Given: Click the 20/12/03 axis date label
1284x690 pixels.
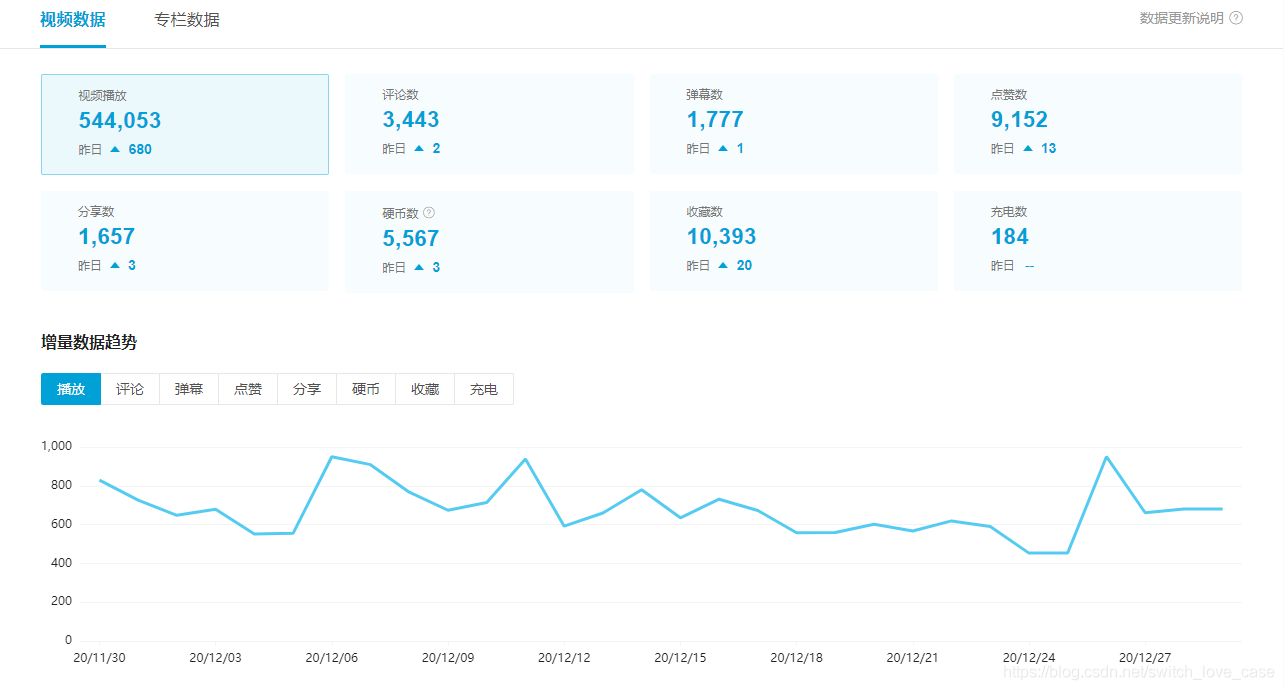Looking at the screenshot, I should (x=215, y=658).
